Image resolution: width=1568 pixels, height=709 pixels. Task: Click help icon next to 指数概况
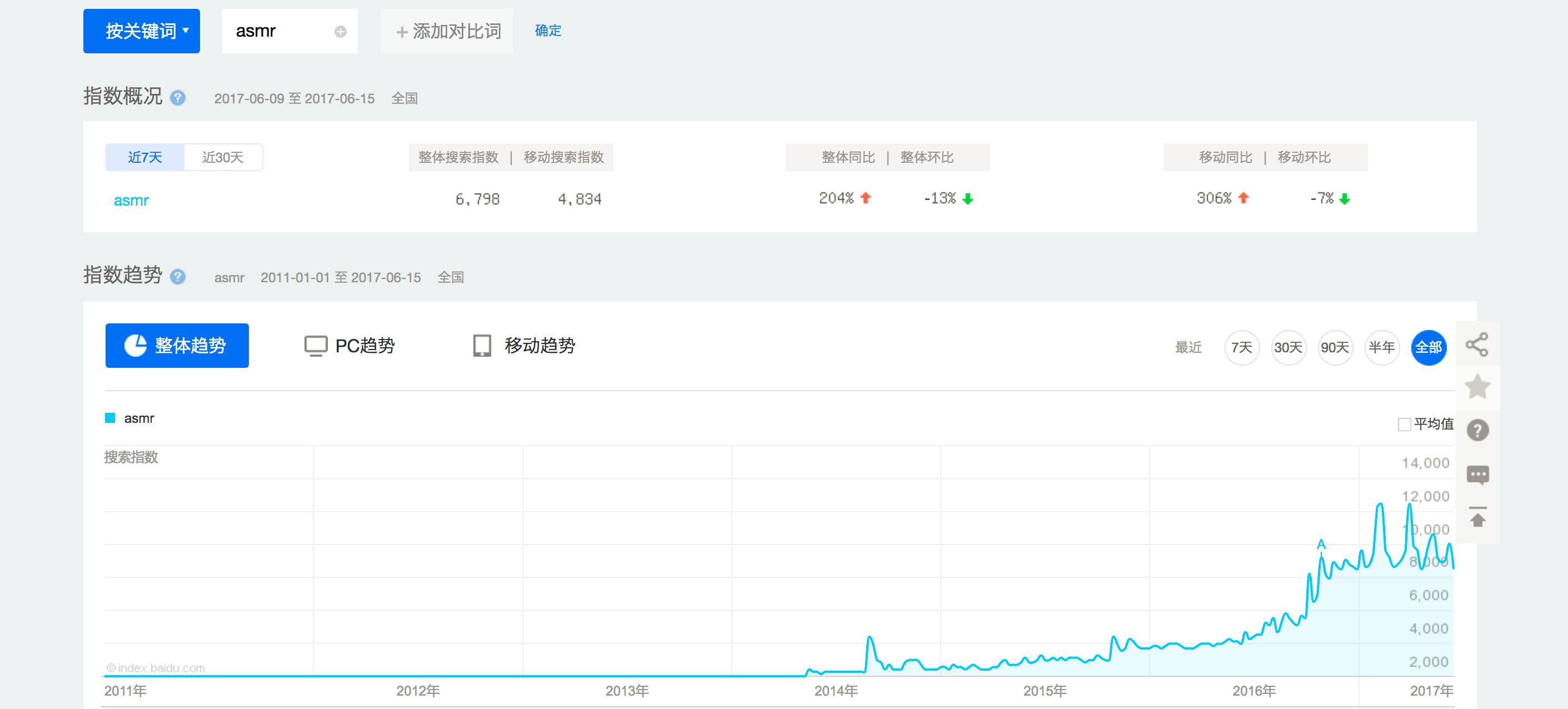coord(178,98)
